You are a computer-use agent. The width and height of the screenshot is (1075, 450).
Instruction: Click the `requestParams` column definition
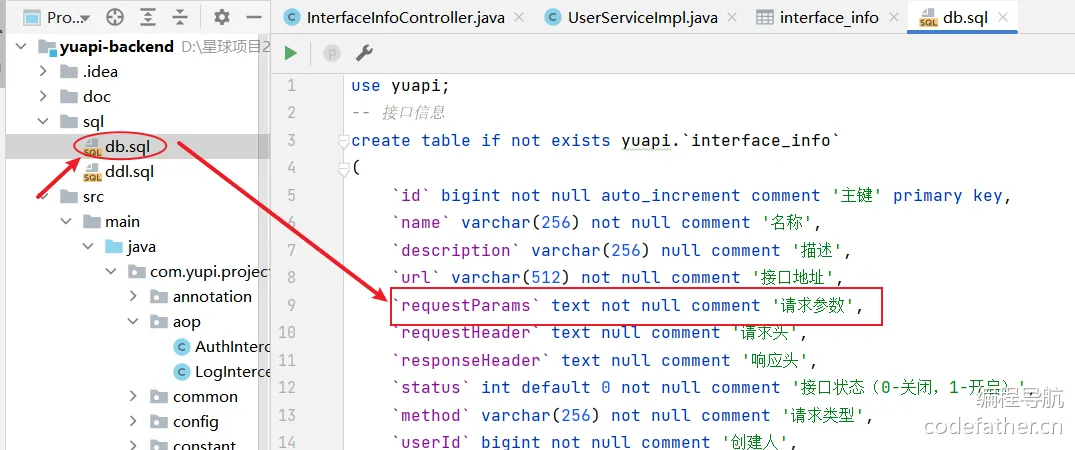pyautogui.click(x=627, y=305)
